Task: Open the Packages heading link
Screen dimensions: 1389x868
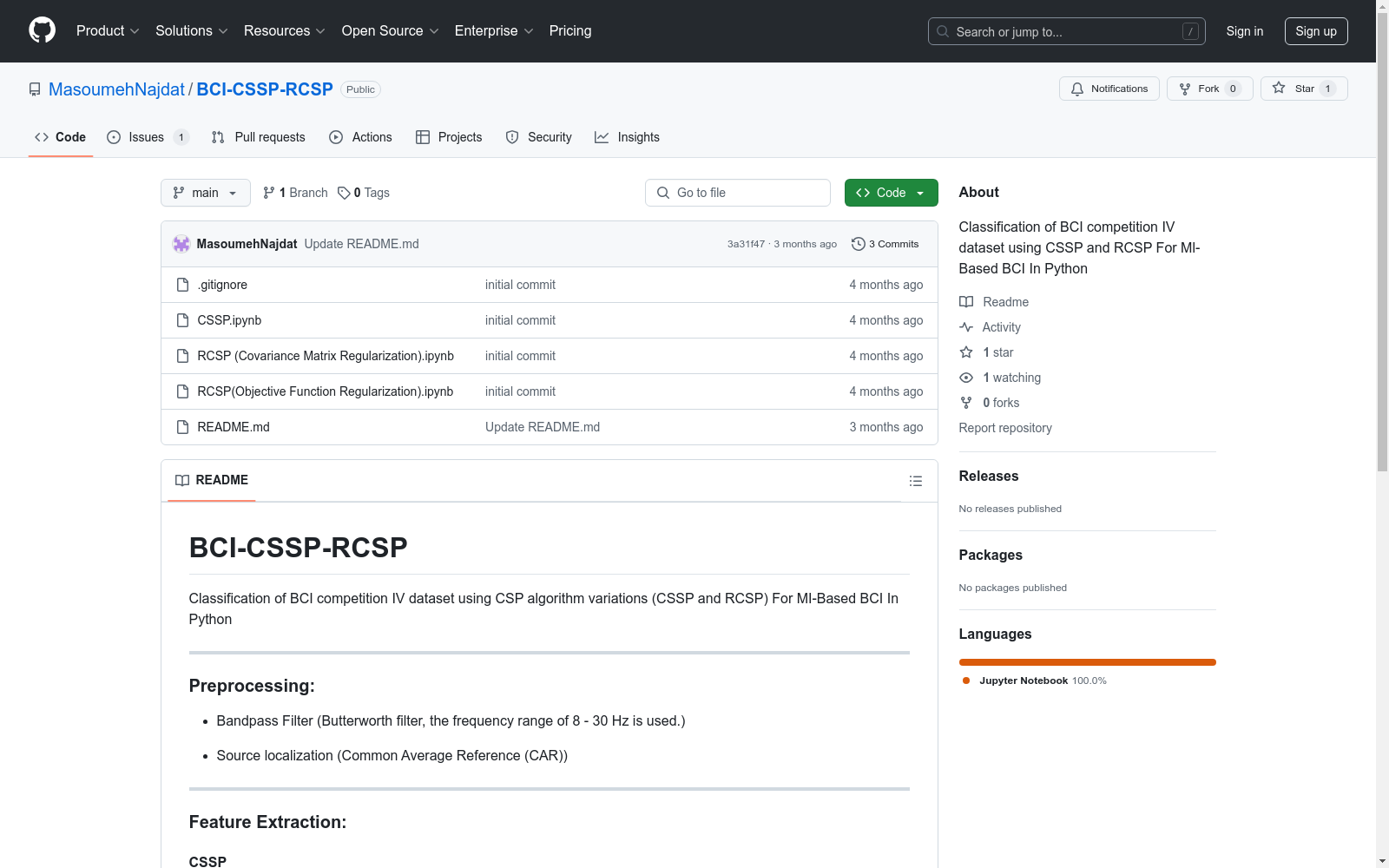Action: 991,555
